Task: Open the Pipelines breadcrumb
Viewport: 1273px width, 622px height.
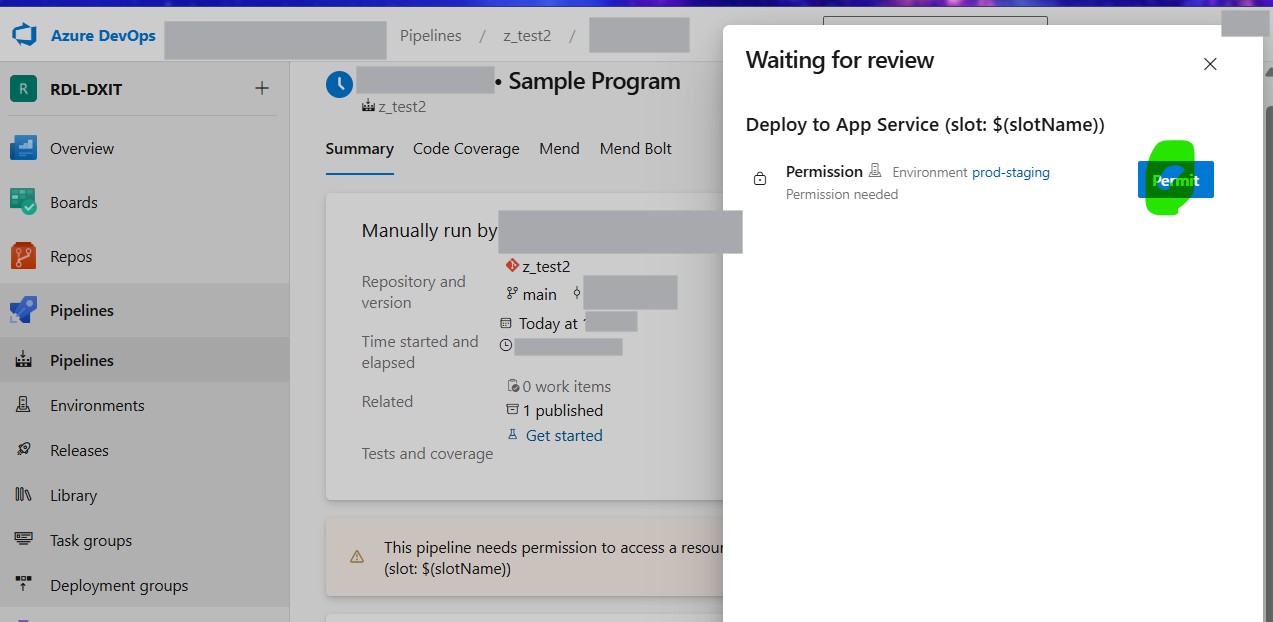Action: pyautogui.click(x=431, y=36)
